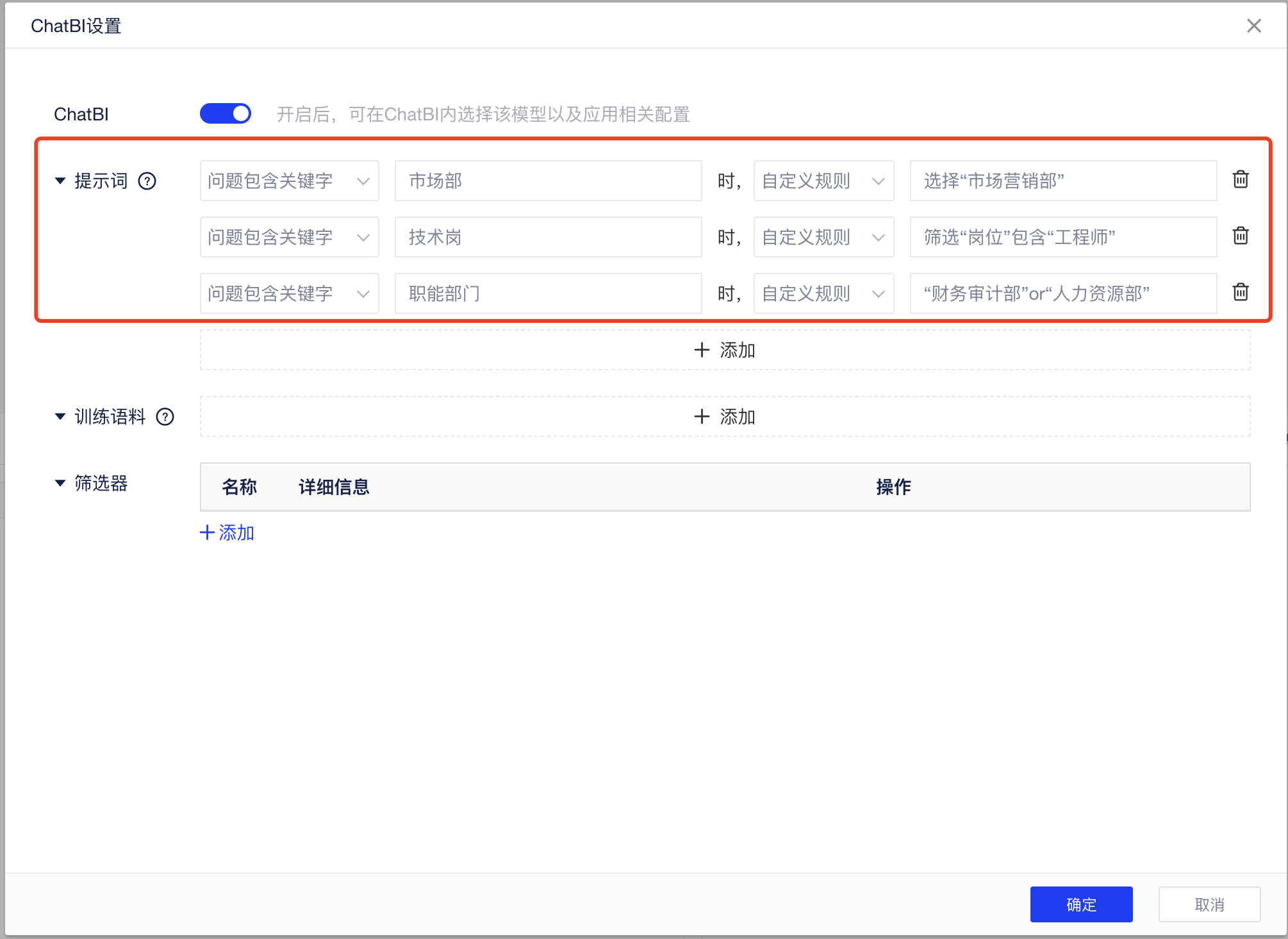Add a new prompt rule row
Image resolution: width=1288 pixels, height=939 pixels.
pyautogui.click(x=725, y=350)
